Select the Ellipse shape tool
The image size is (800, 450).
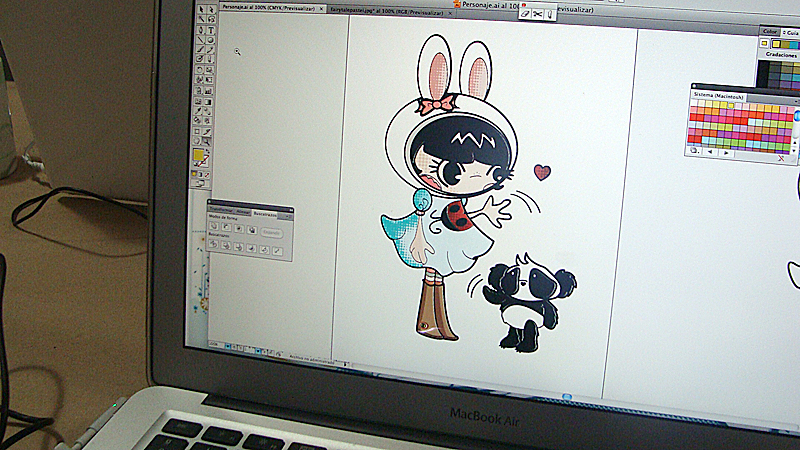click(x=210, y=40)
